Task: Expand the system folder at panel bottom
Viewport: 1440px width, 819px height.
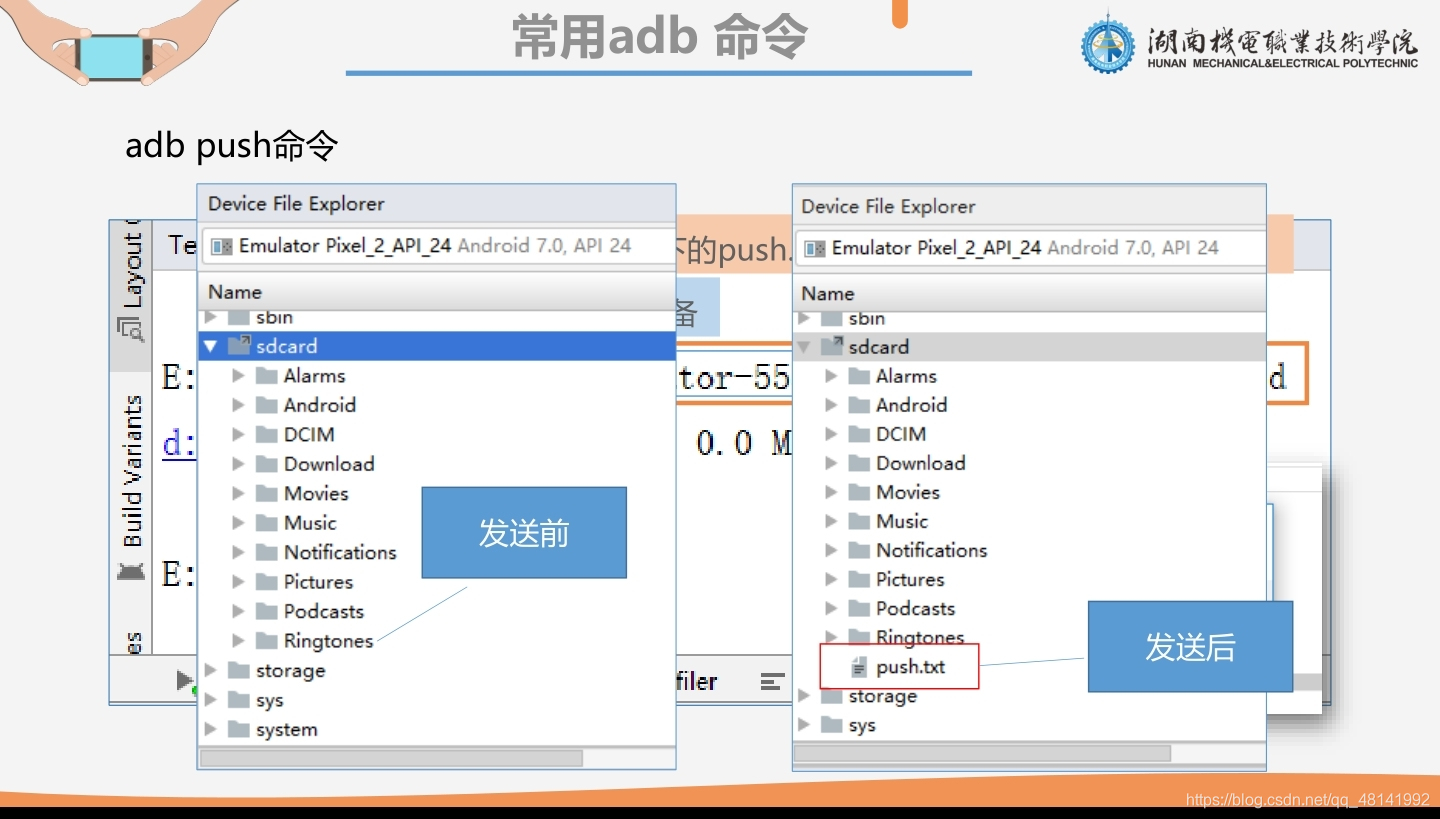Action: [211, 729]
